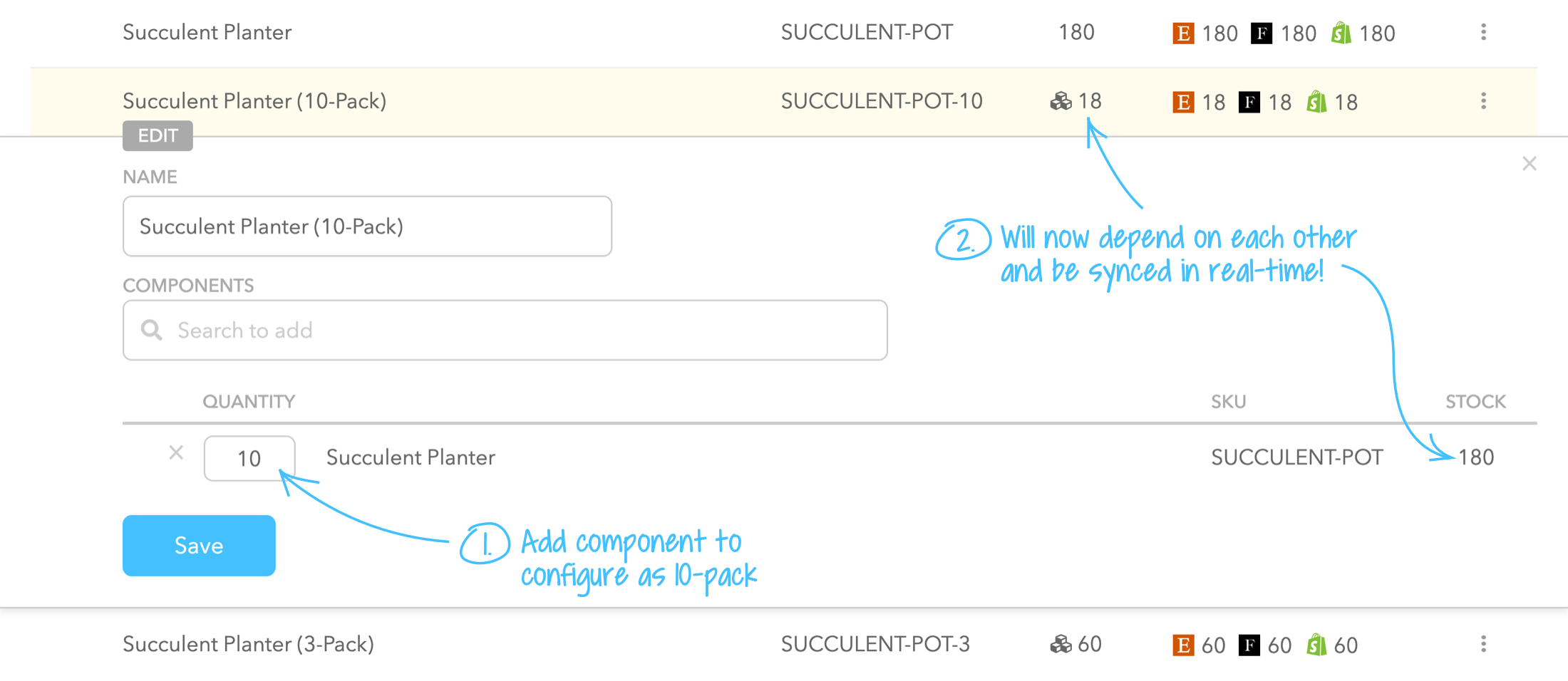The image size is (1568, 681).
Task: Open the 3-Pack row's three-dot menu
Action: (1483, 644)
